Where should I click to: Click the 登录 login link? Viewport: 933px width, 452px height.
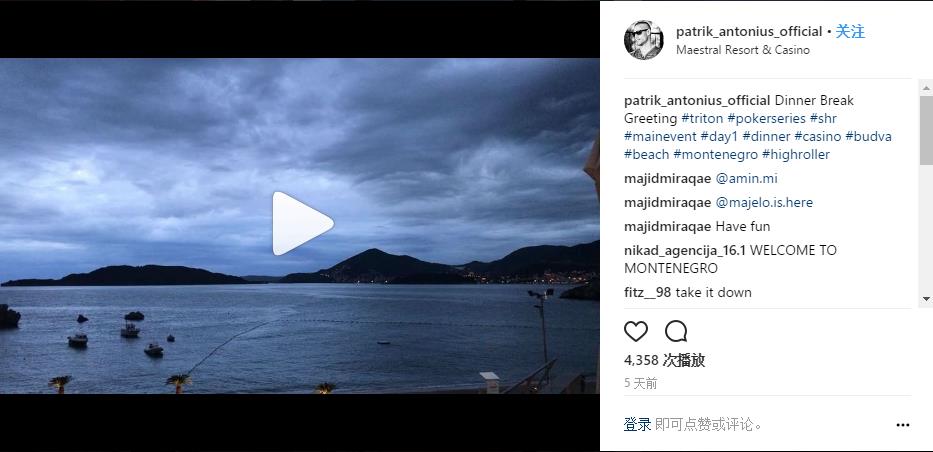click(637, 425)
